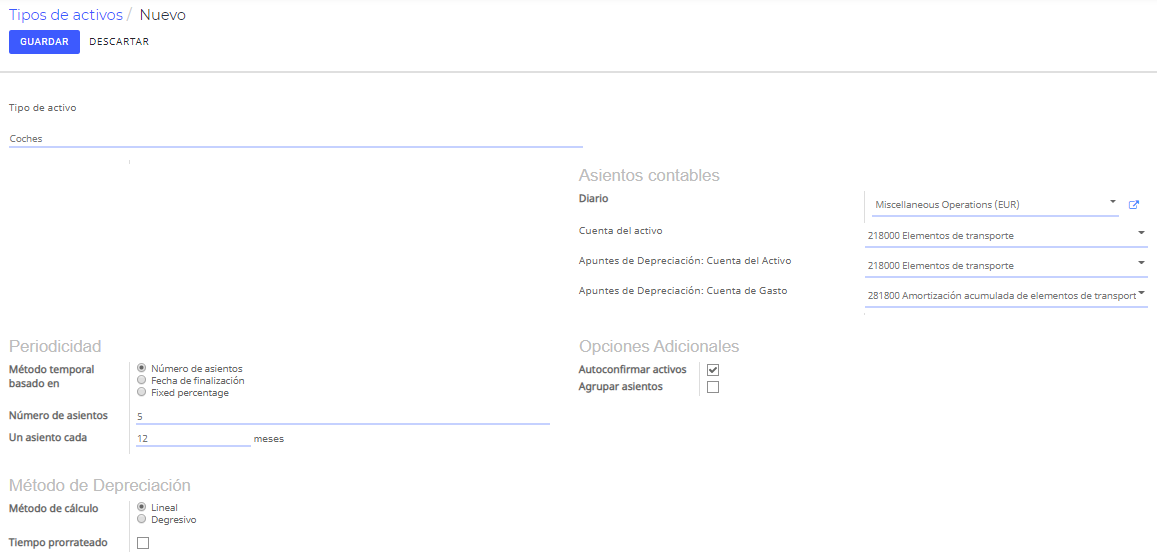Expand Depreciación Cuenta de Gasto dropdown
The image size is (1157, 556).
coord(1142,293)
